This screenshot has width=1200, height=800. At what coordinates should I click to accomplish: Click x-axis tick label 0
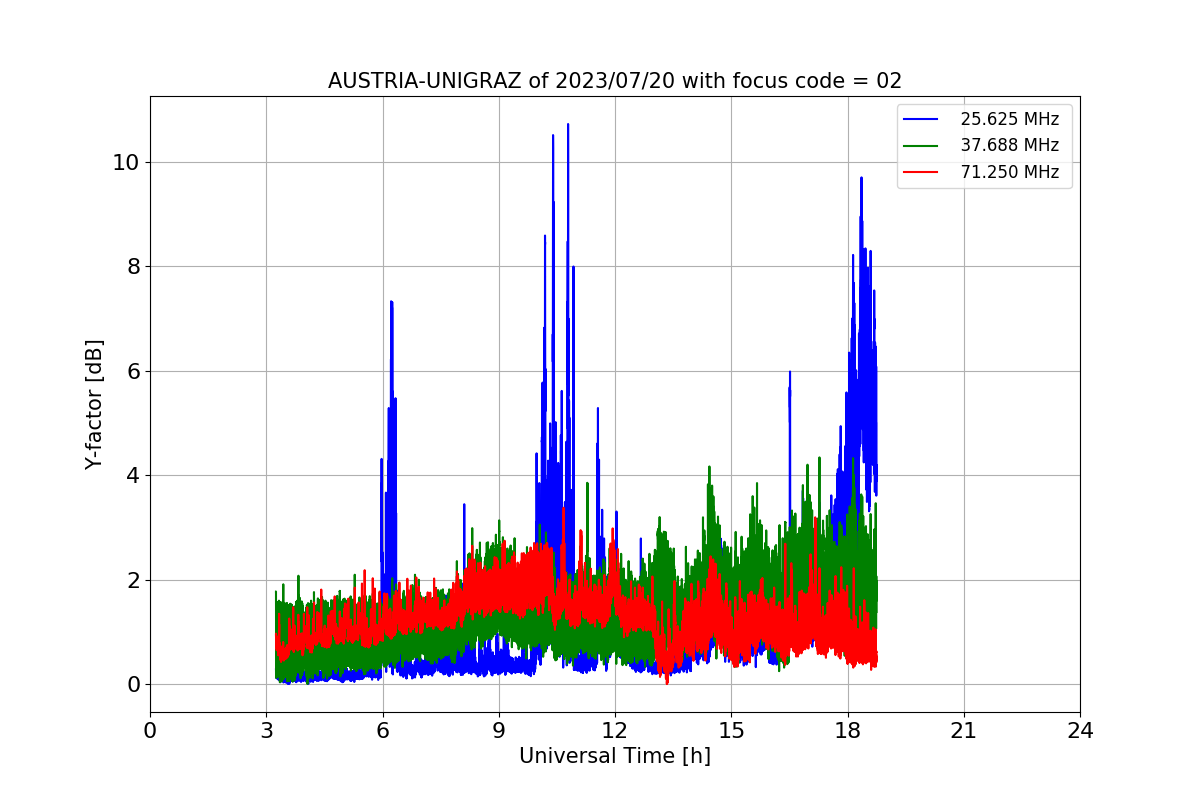point(150,731)
